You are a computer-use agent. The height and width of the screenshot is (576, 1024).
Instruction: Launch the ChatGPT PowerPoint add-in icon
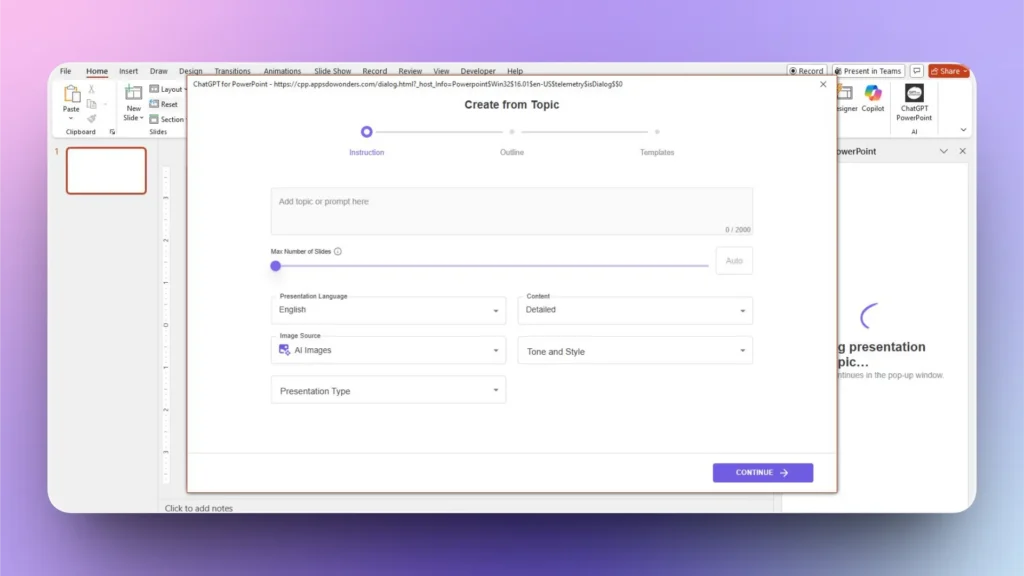(x=914, y=94)
